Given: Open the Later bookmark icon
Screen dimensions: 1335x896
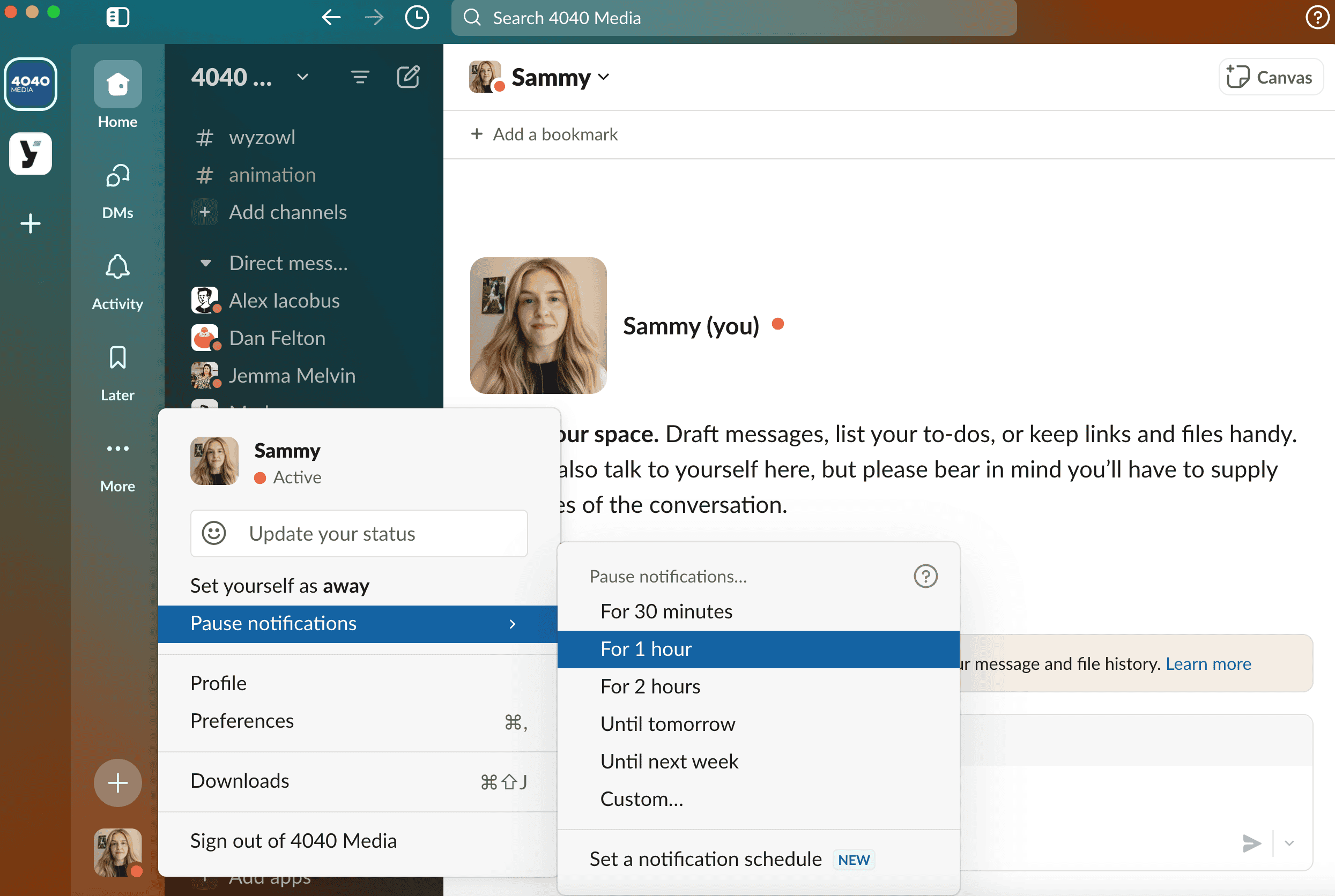Looking at the screenshot, I should 118,358.
